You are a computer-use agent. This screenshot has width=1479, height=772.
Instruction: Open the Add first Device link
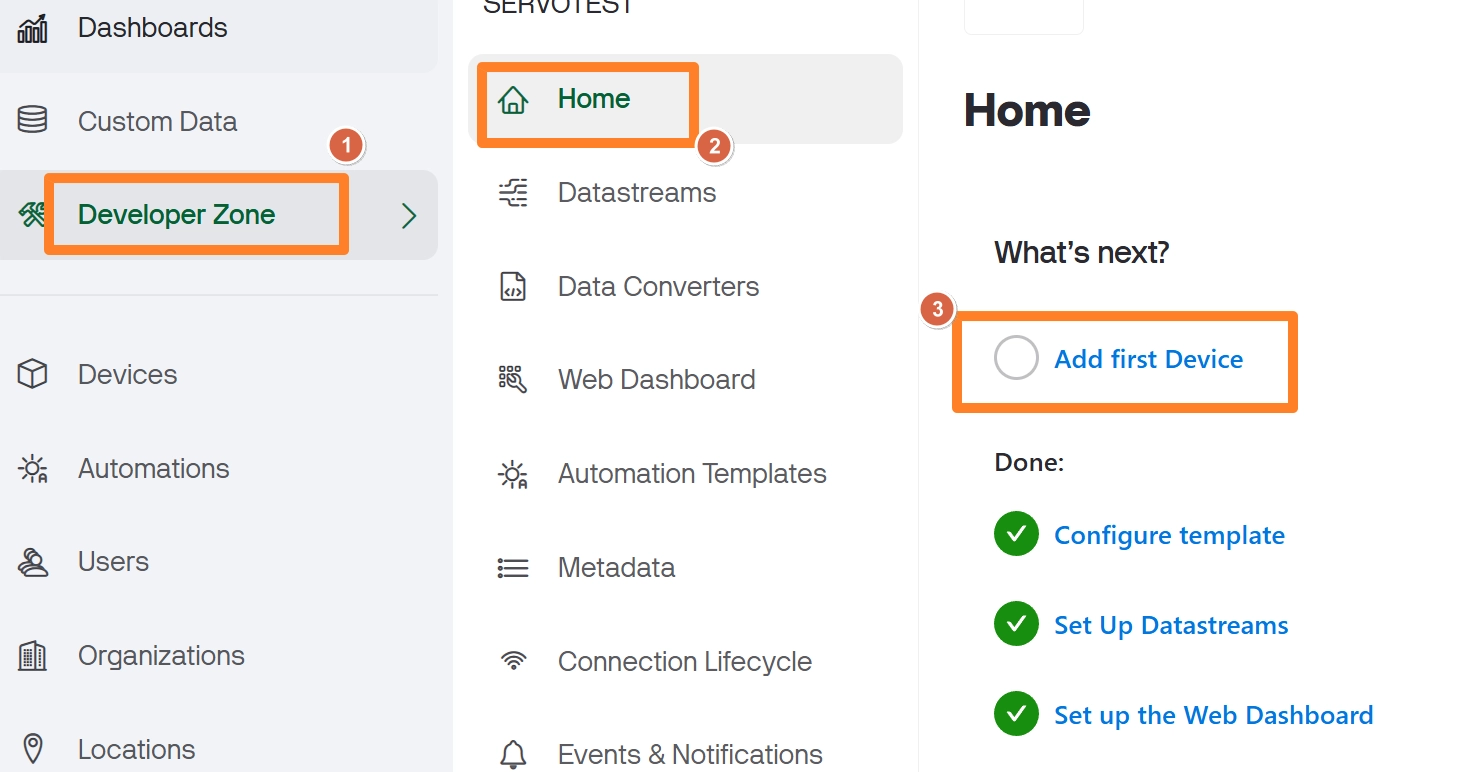click(1149, 359)
